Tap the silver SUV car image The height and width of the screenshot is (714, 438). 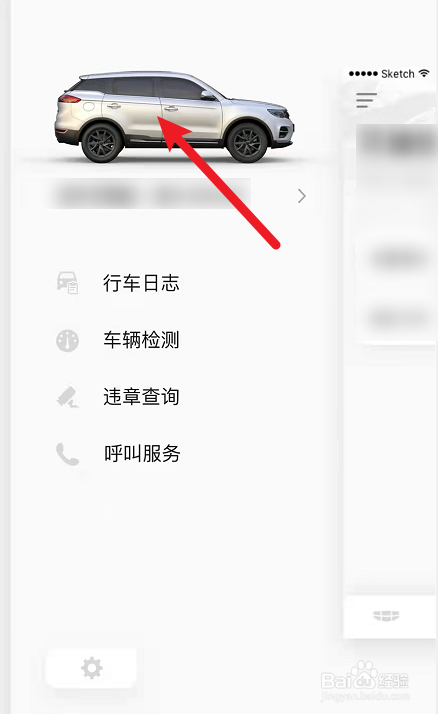click(x=174, y=117)
